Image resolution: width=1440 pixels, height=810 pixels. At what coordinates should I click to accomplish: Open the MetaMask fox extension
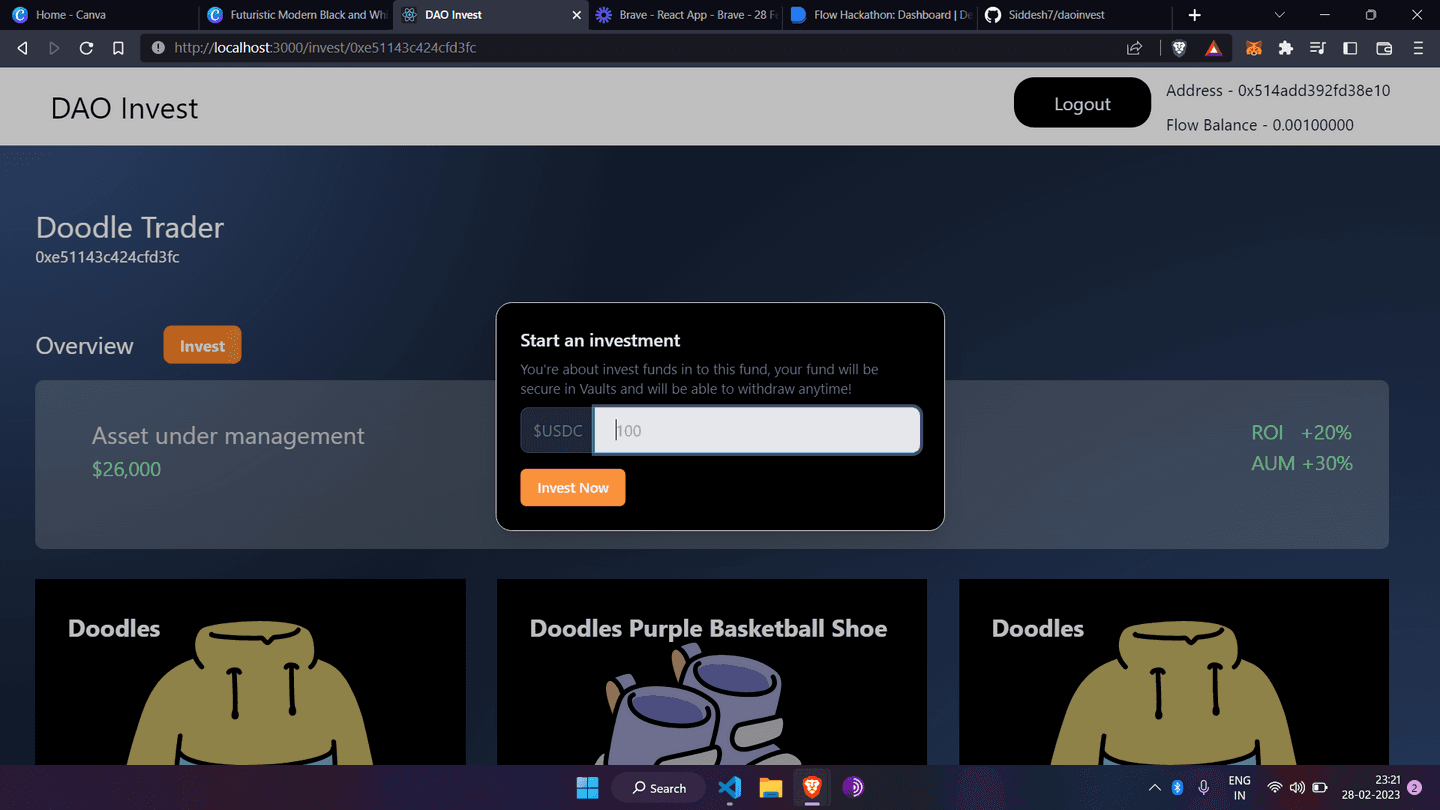pyautogui.click(x=1253, y=48)
